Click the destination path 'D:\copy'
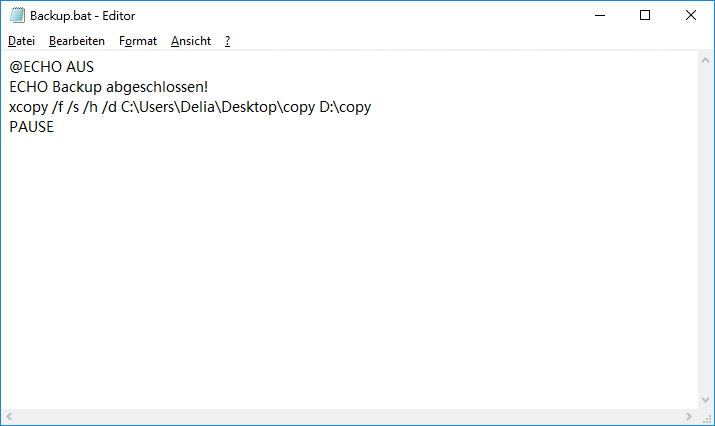Viewport: 715px width, 426px height. [345, 107]
